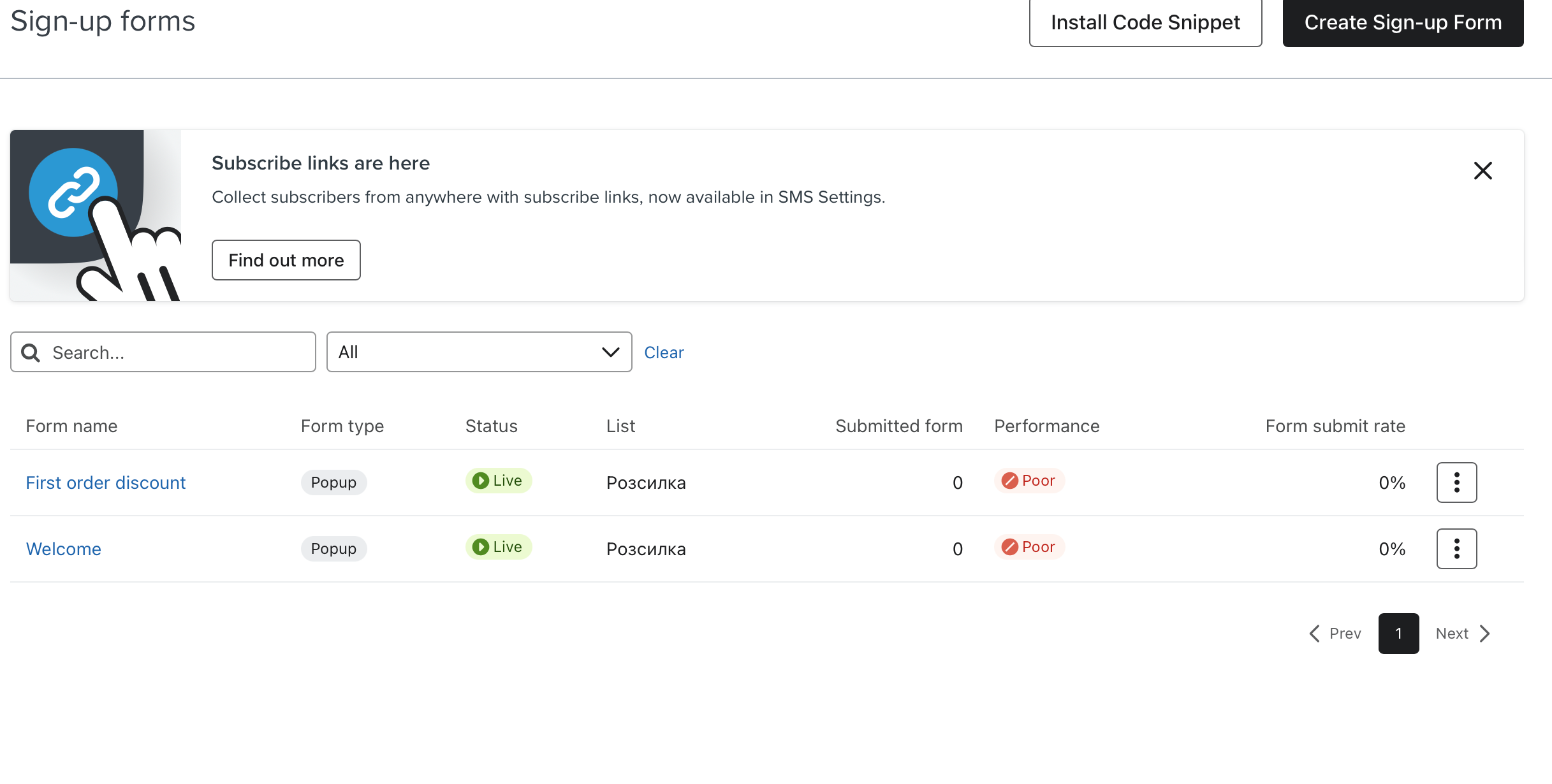Click the Status column header
This screenshot has height=784, width=1552.
(x=492, y=426)
